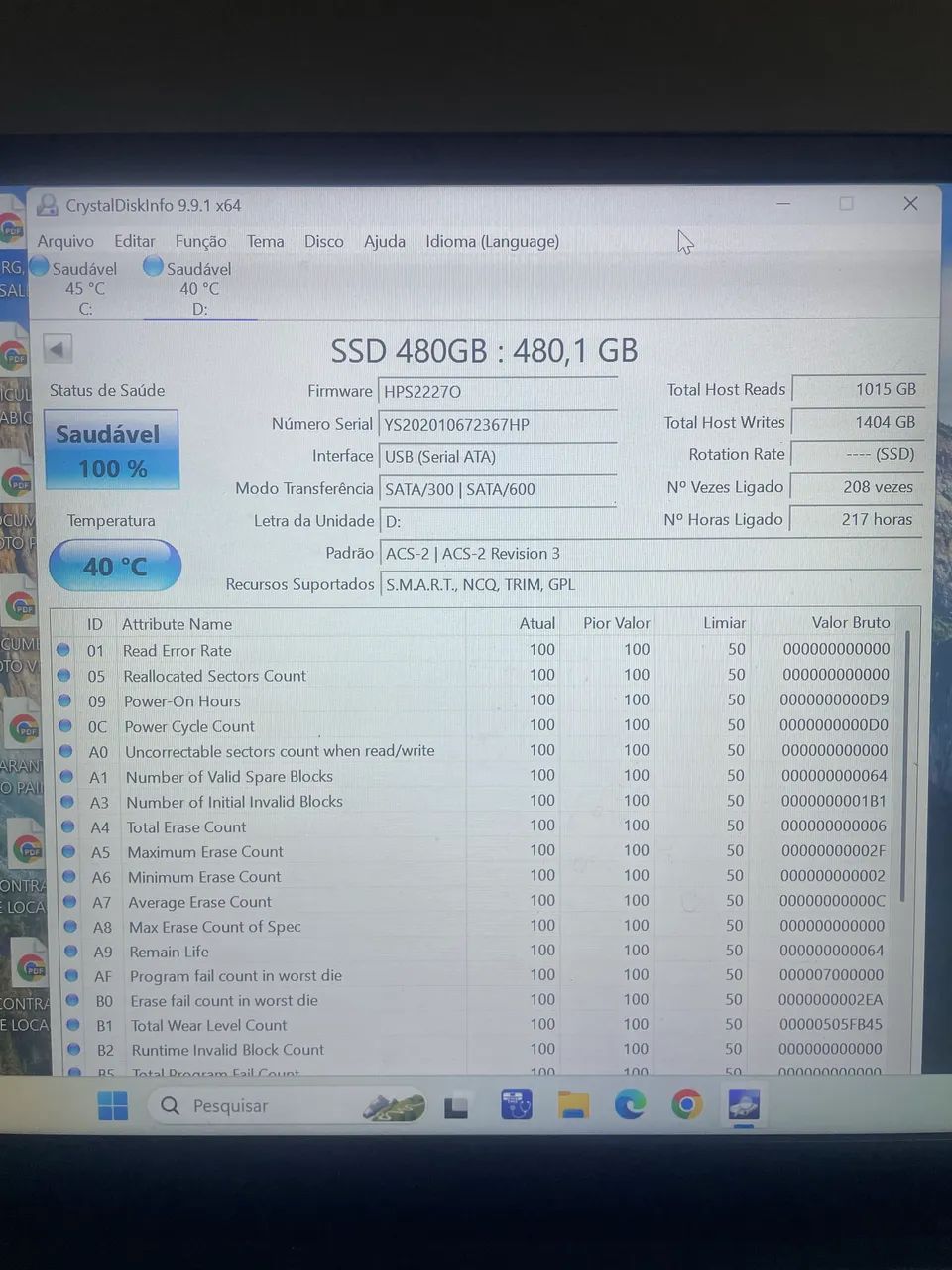Click the Valor Bruto column header

tap(851, 622)
